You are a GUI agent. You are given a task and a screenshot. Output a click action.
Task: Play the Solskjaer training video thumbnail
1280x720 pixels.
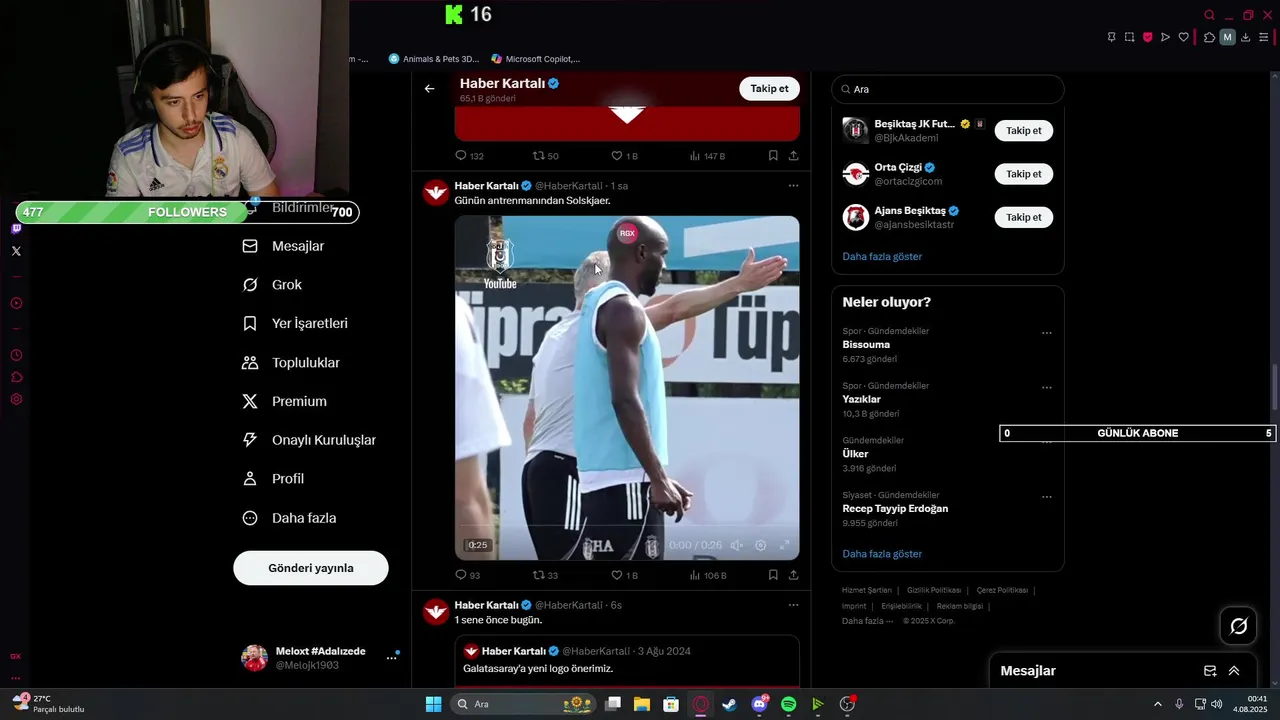[627, 388]
